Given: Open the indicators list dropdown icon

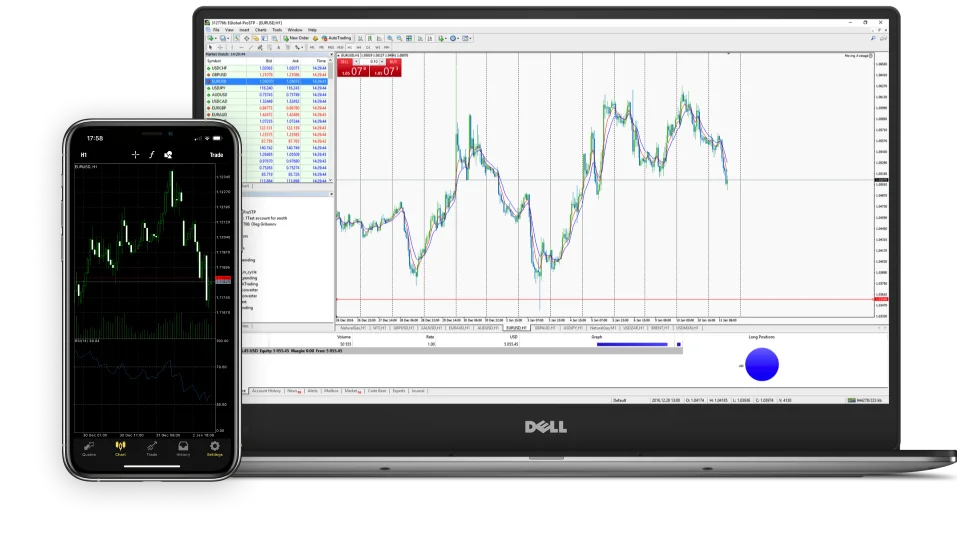Looking at the screenshot, I should click(x=442, y=38).
